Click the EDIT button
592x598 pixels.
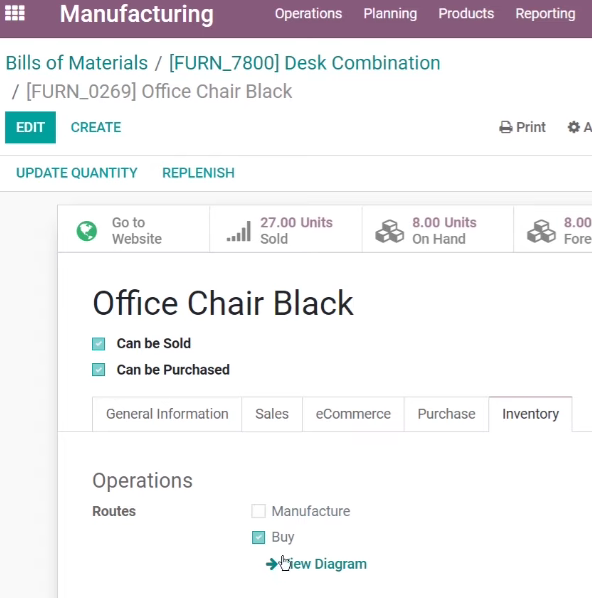(31, 127)
